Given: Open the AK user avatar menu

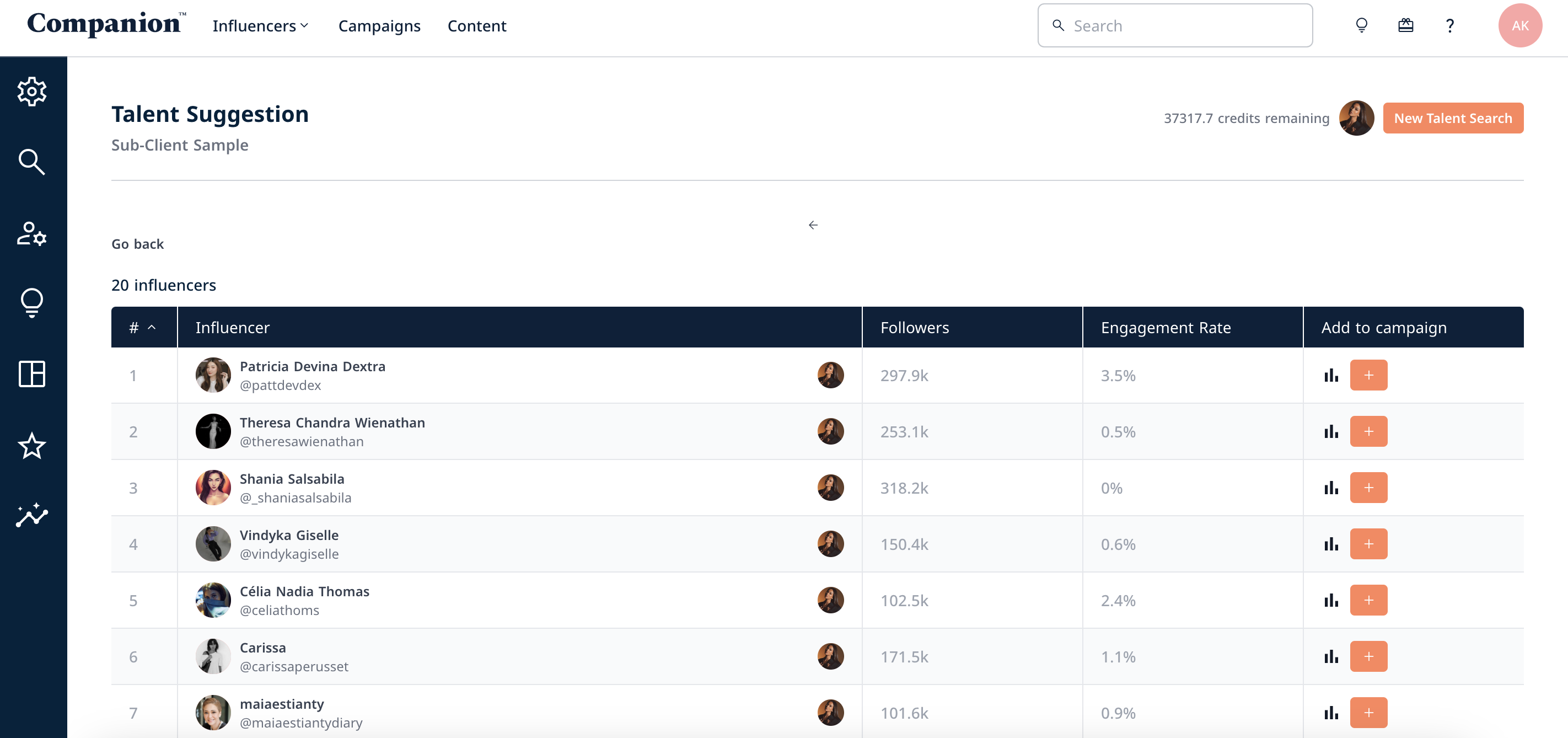Looking at the screenshot, I should click(1519, 25).
